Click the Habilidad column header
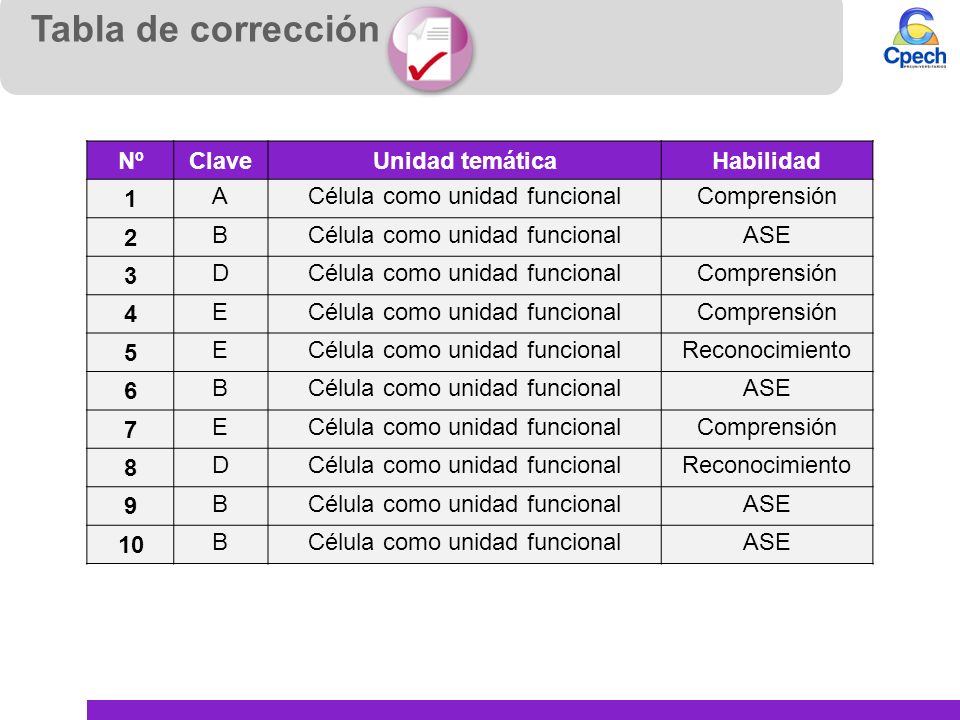The image size is (960, 720). [767, 160]
